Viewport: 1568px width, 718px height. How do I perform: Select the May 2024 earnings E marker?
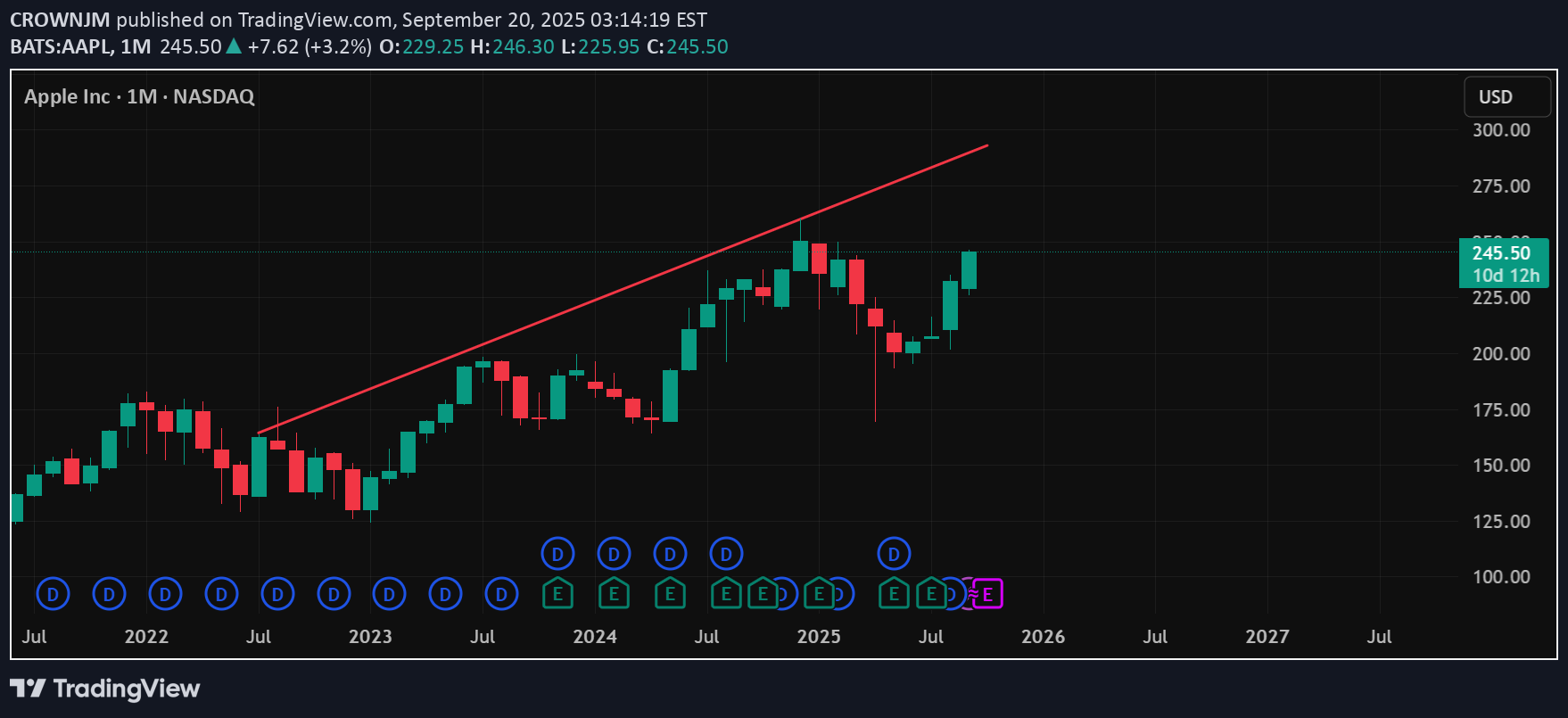click(x=670, y=593)
